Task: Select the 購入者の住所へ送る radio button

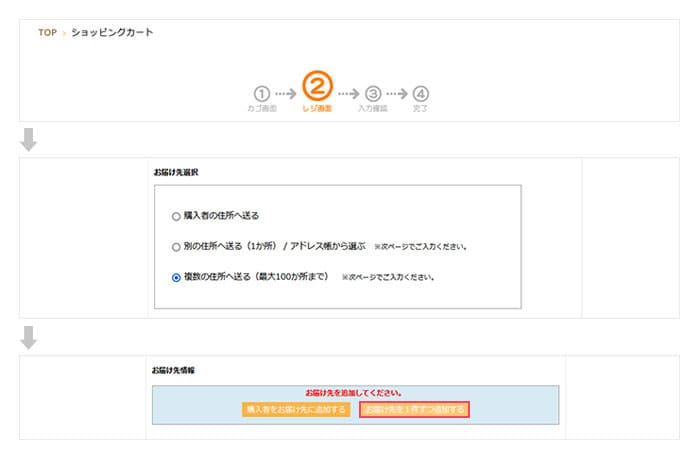Action: pos(176,215)
